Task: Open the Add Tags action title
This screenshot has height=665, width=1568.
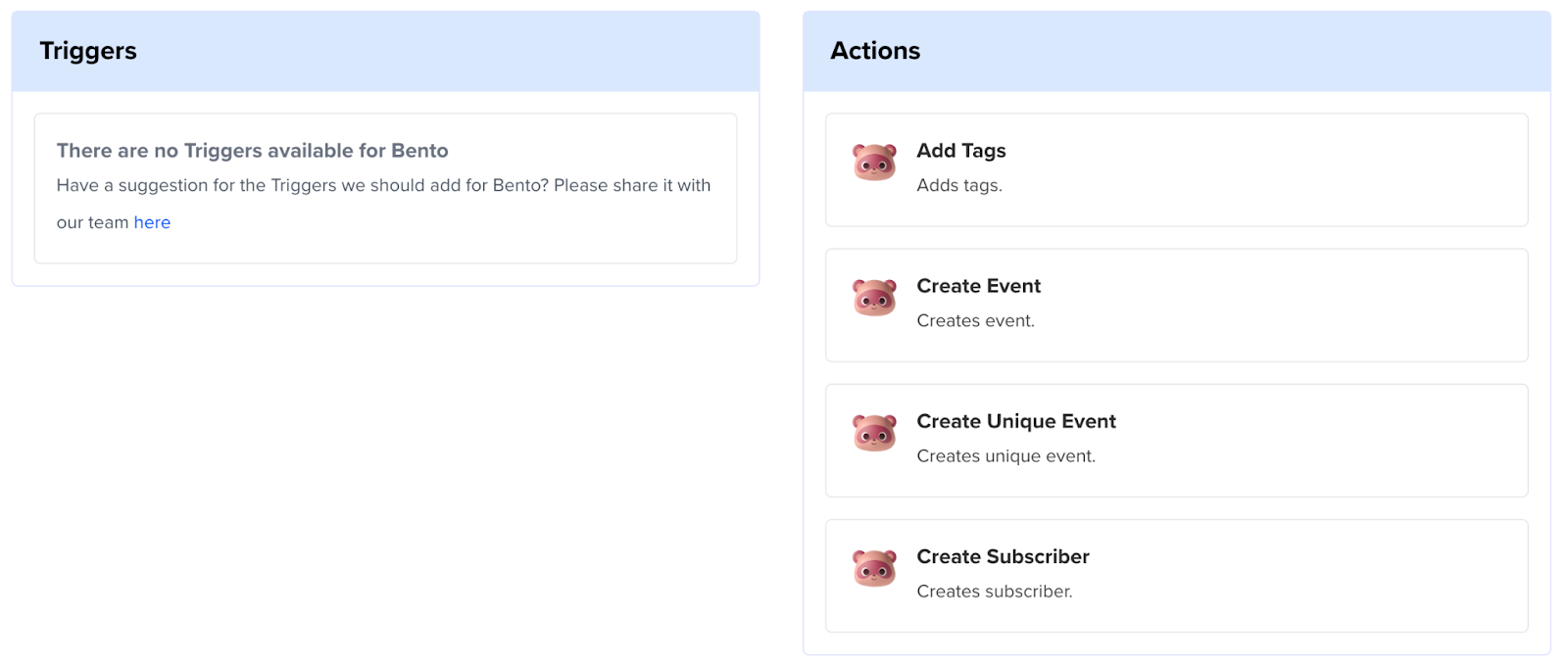Action: pos(960,151)
